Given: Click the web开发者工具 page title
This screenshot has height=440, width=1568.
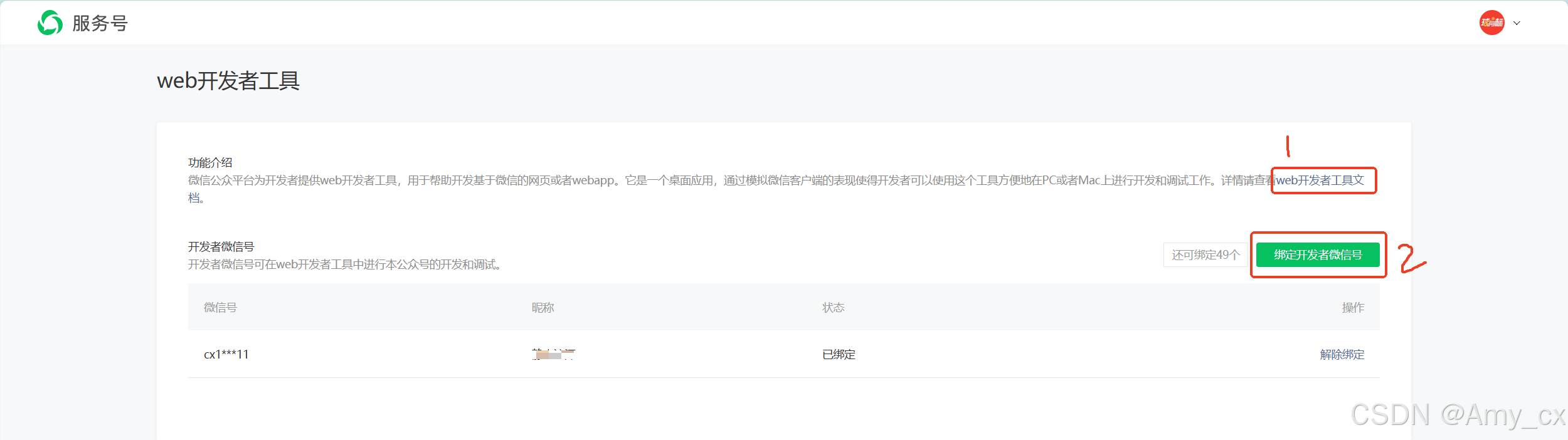Looking at the screenshot, I should pos(228,81).
